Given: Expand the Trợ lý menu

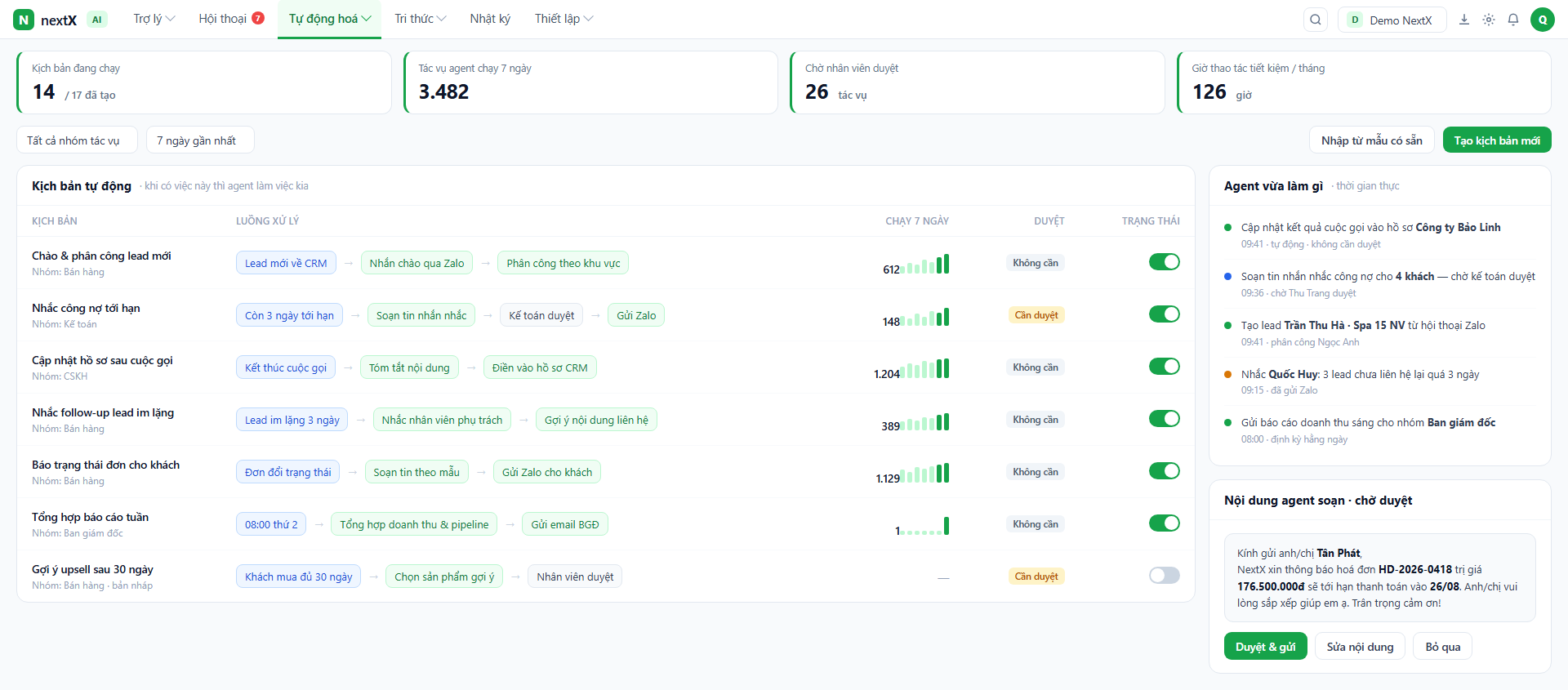Looking at the screenshot, I should [154, 19].
